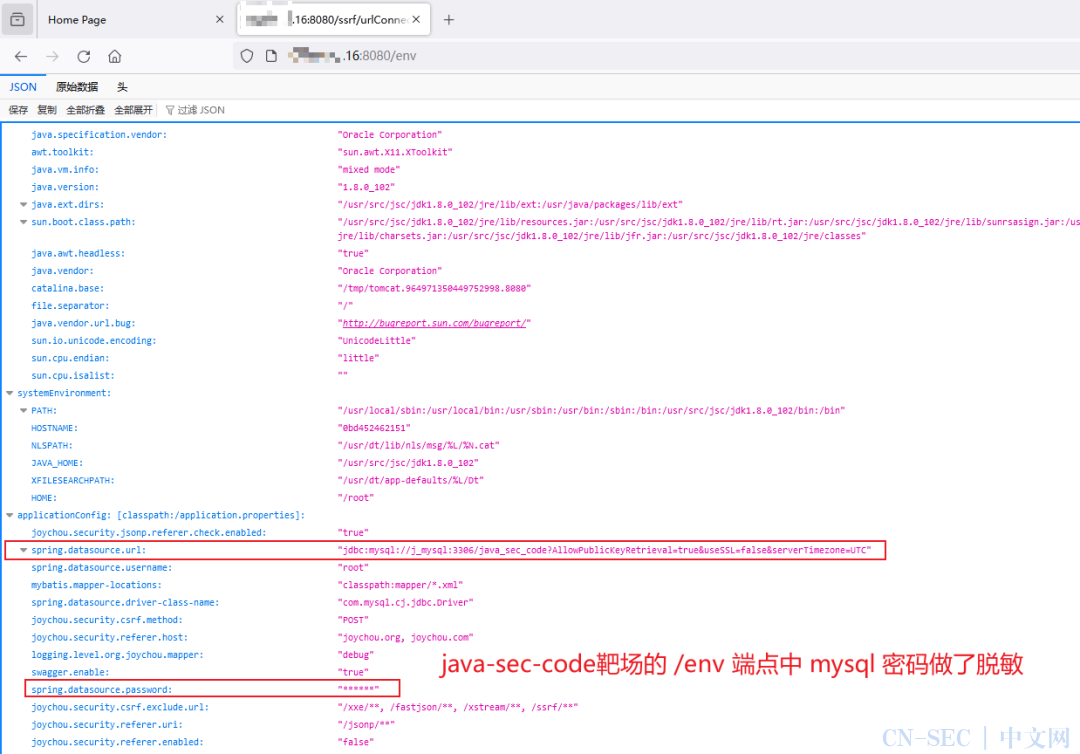Click the spring.datasource.password key

pyautogui.click(x=101, y=690)
